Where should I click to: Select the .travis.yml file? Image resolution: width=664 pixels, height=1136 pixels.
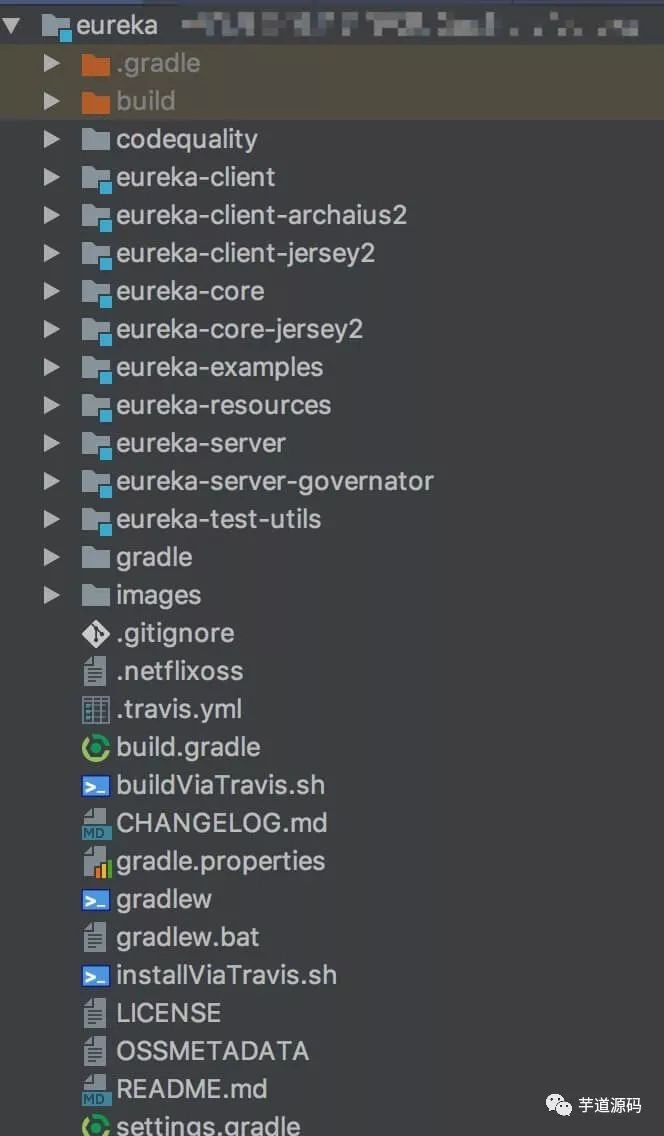pos(180,709)
